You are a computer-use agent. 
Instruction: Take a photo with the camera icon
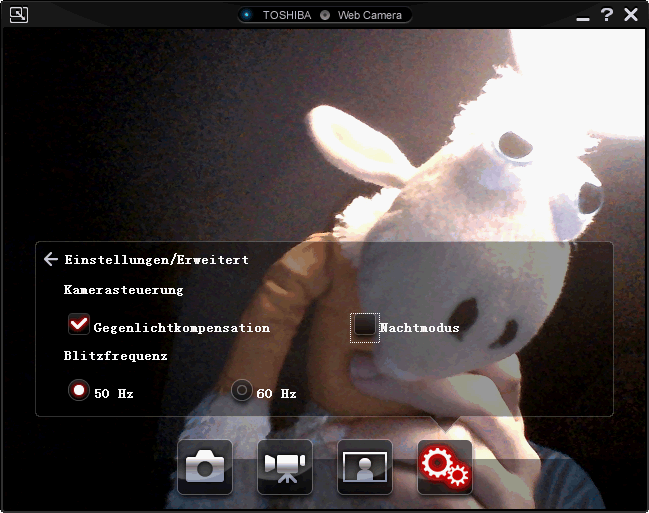(205, 467)
